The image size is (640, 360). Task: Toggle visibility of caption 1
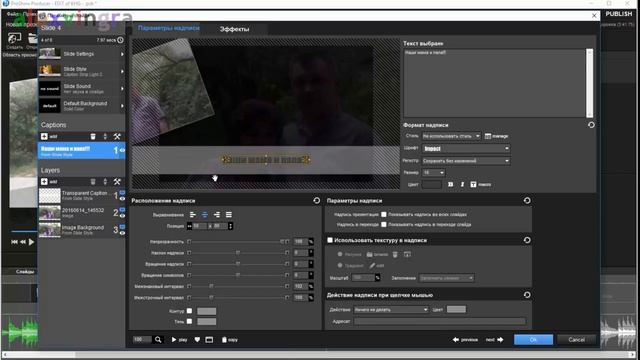pyautogui.click(x=122, y=150)
